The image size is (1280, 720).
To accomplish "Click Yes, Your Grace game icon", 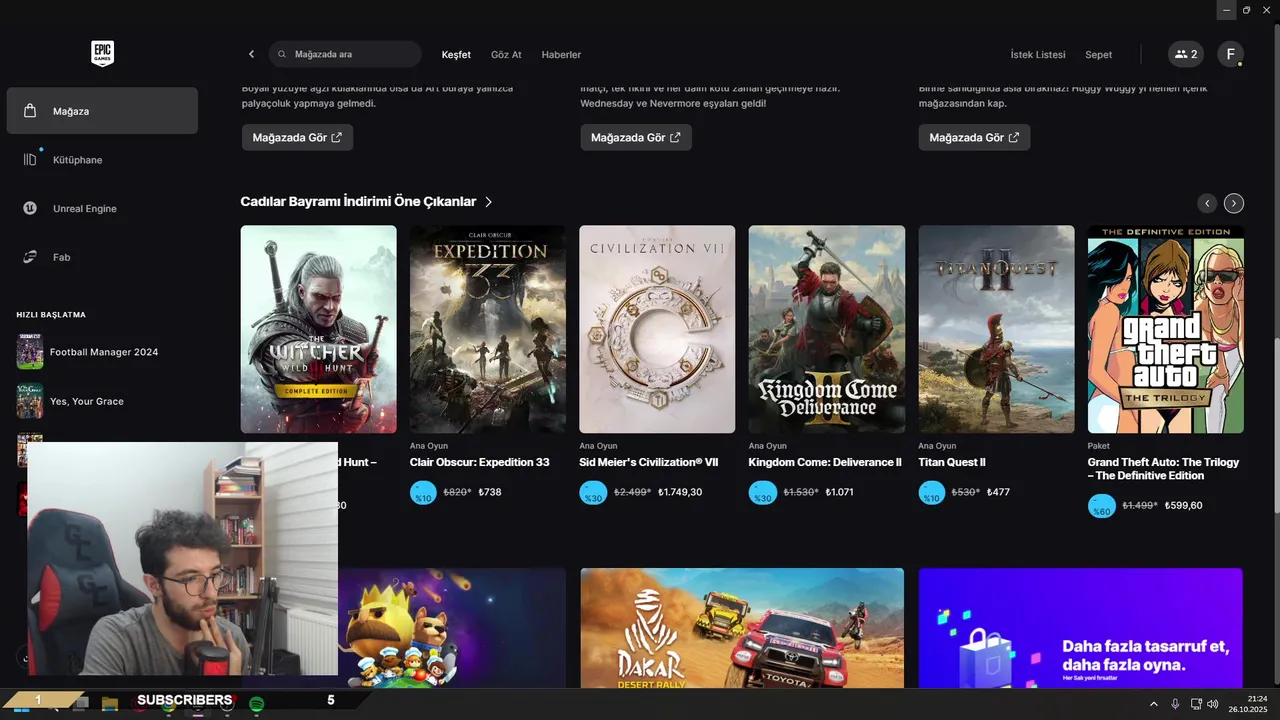I will coord(30,401).
